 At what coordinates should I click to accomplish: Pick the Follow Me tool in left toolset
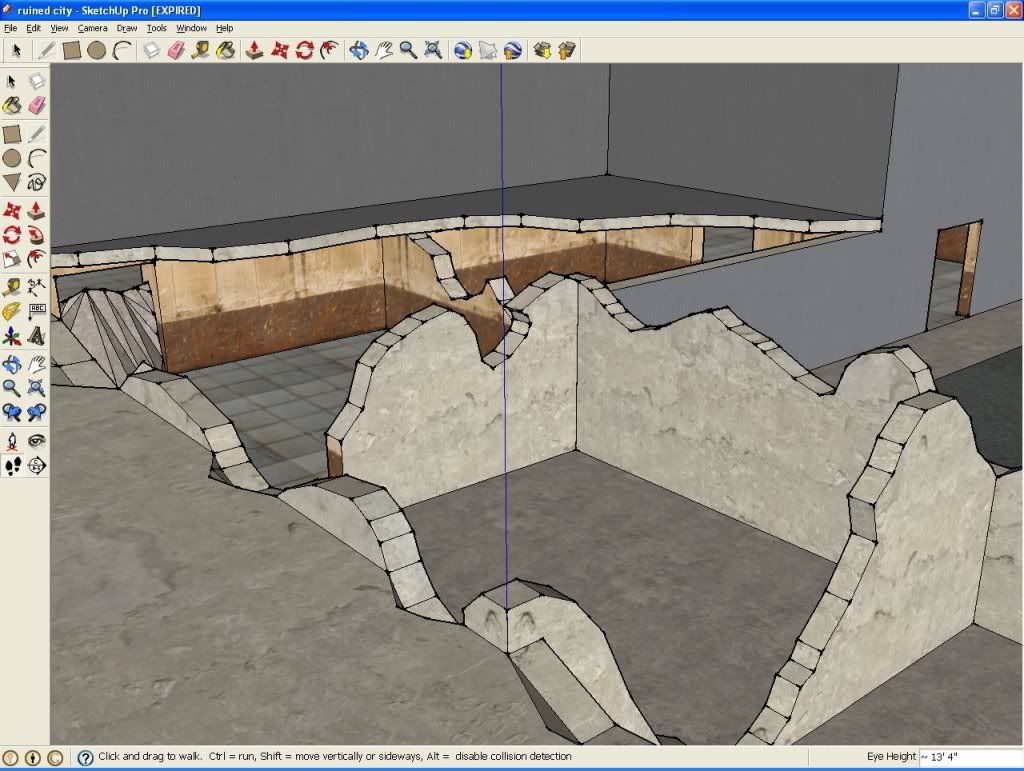[x=37, y=234]
